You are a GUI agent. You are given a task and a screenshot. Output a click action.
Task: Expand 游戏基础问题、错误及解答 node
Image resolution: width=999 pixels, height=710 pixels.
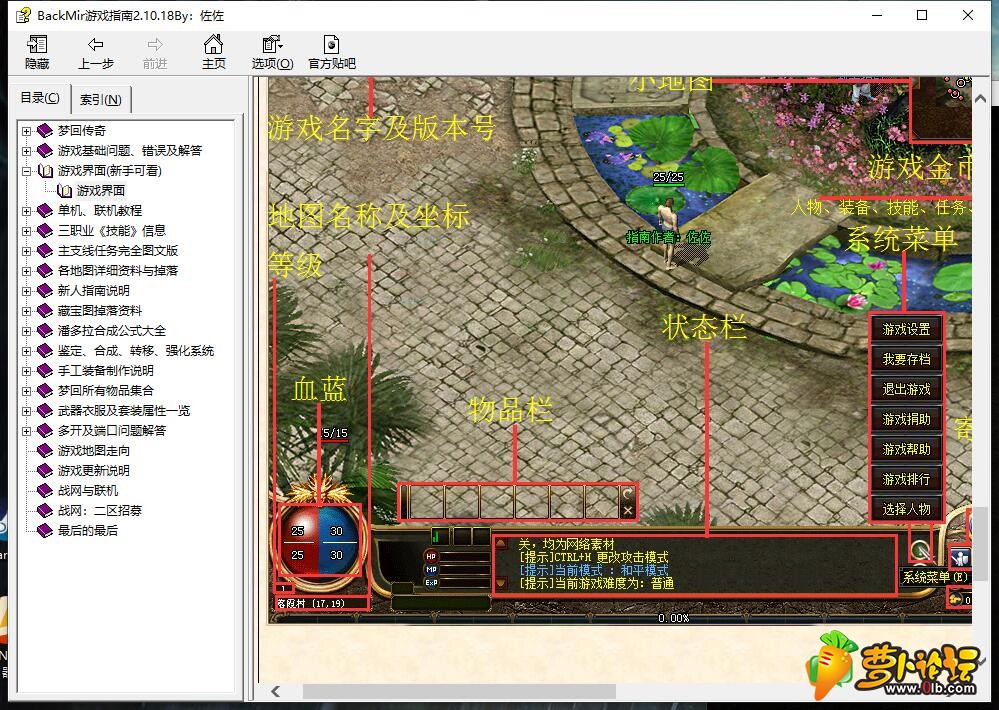26,151
